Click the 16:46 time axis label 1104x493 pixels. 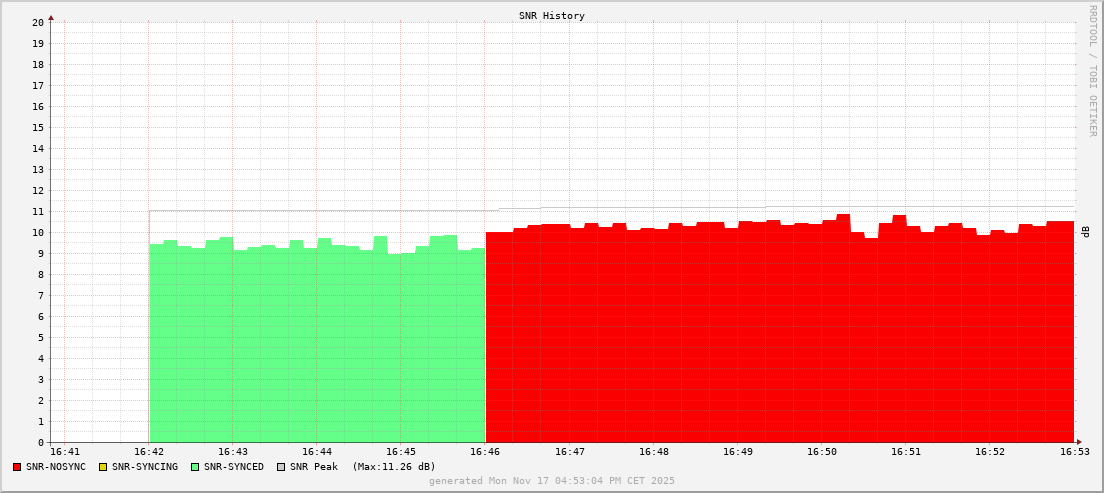(x=485, y=453)
